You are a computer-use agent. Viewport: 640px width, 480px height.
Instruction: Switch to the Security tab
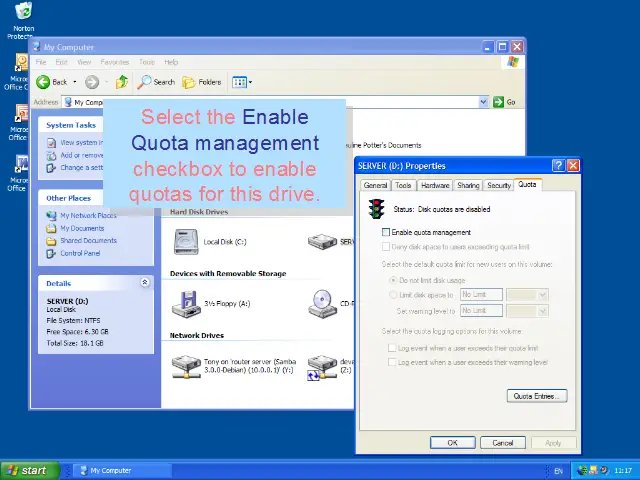pos(499,185)
